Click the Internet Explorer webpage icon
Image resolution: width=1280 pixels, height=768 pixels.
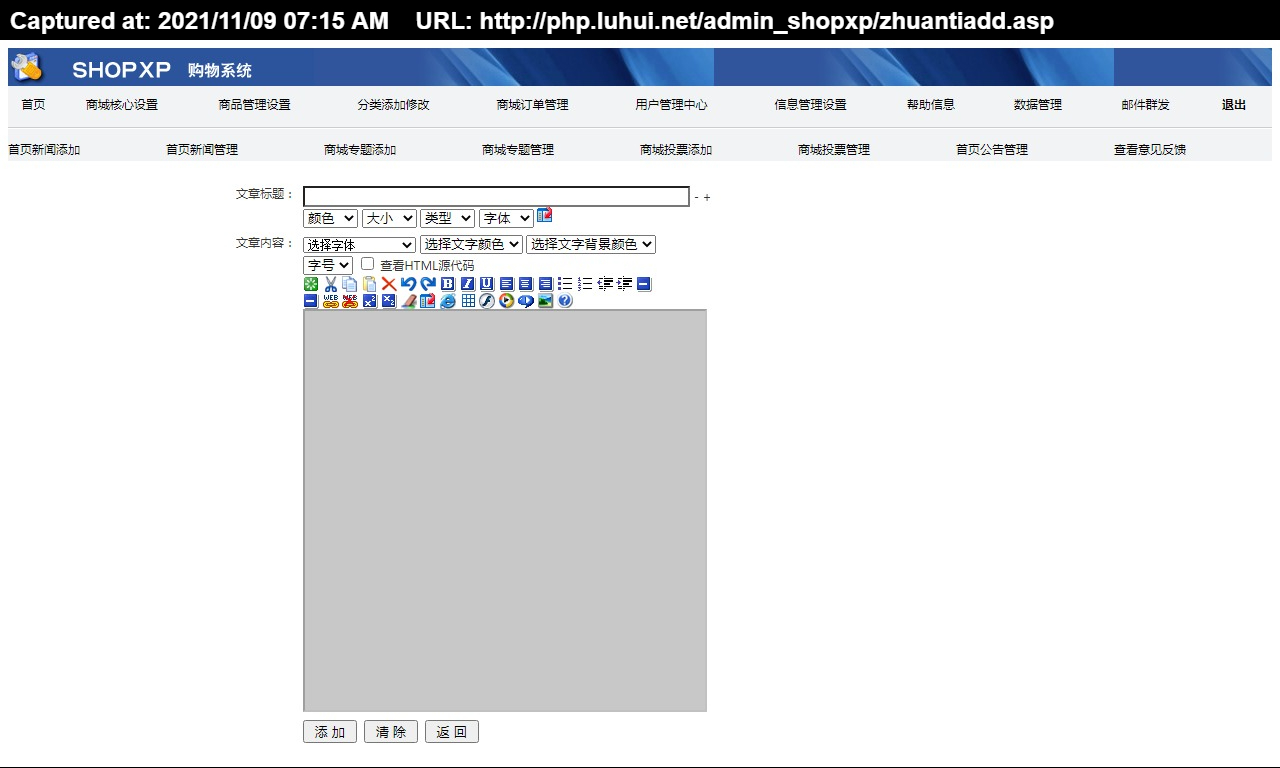447,301
